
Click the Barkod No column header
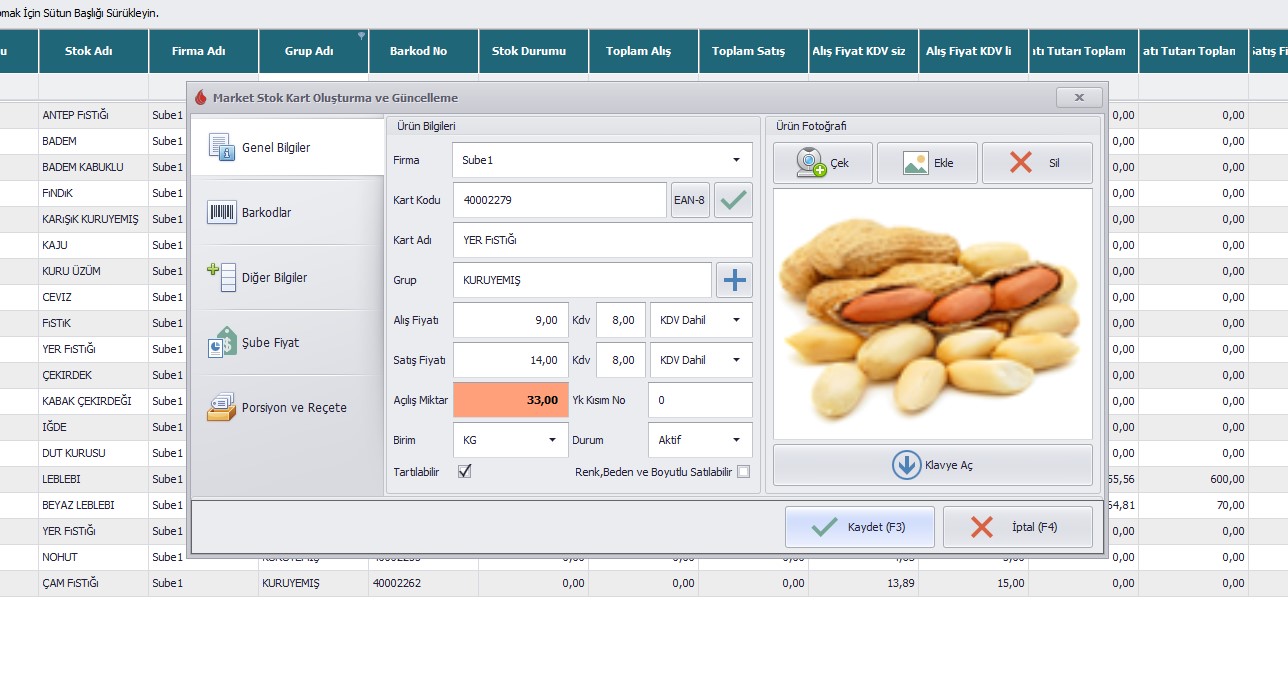click(x=423, y=51)
